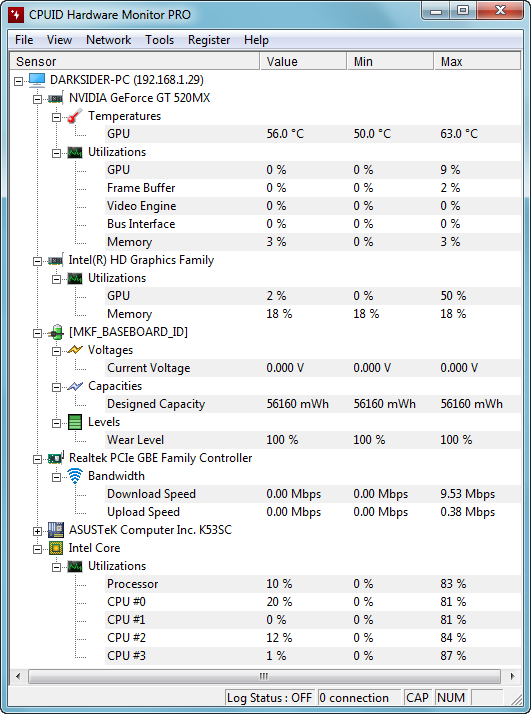Click the Value column header
The image size is (531, 714).
tap(303, 61)
